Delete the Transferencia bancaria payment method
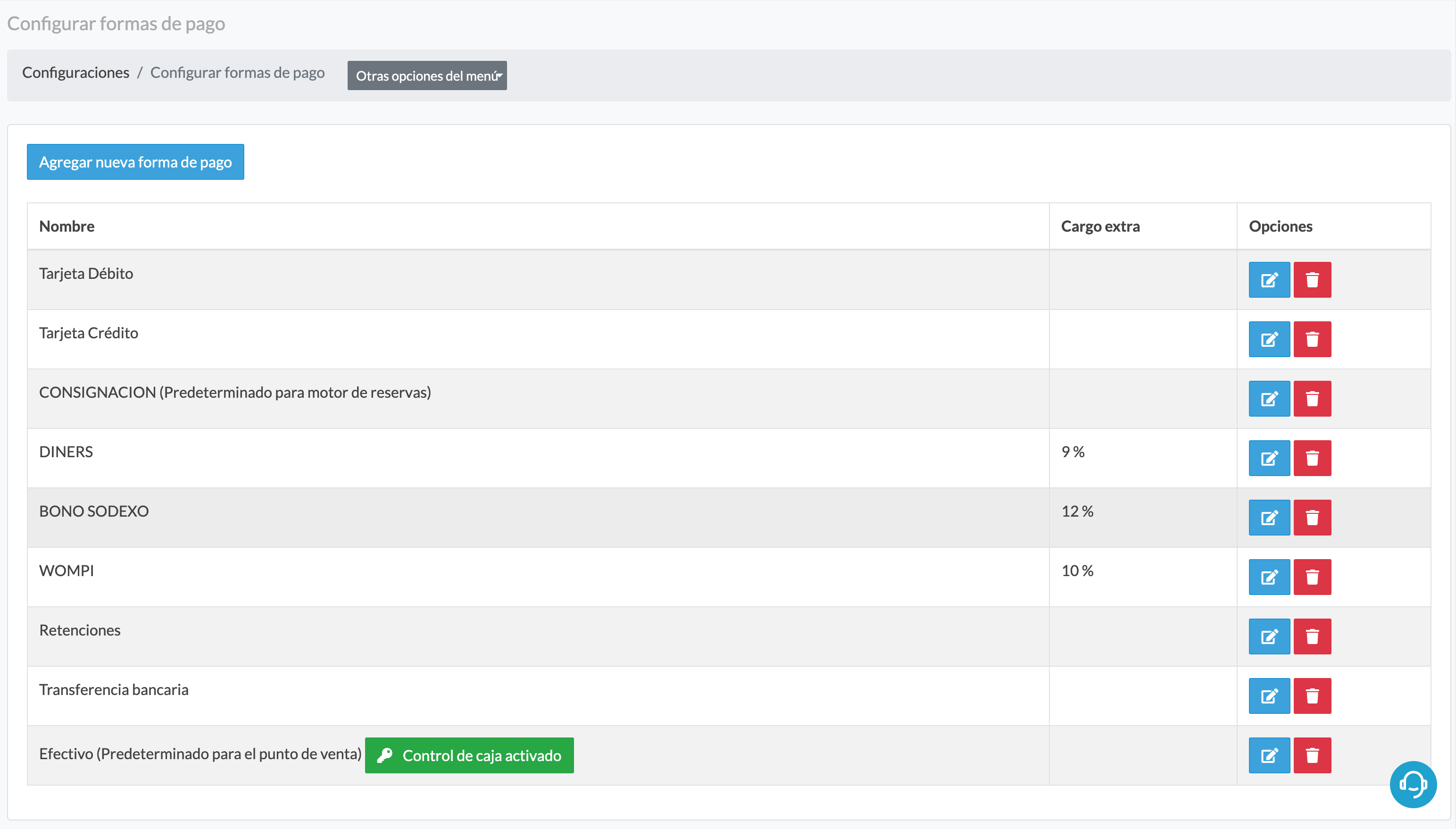 [1312, 696]
